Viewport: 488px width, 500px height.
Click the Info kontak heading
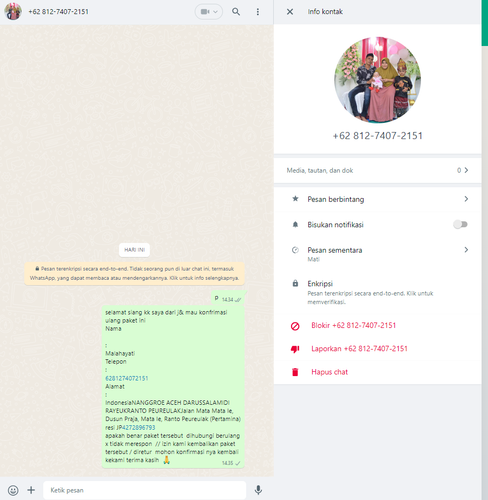325,12
